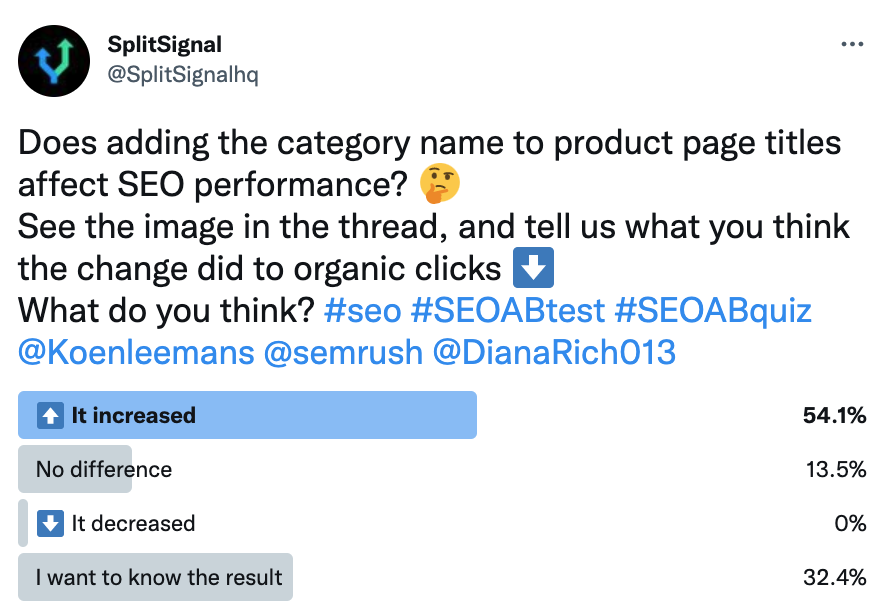Select the 'It increased' poll bar
This screenshot has width=889, height=607.
click(247, 416)
